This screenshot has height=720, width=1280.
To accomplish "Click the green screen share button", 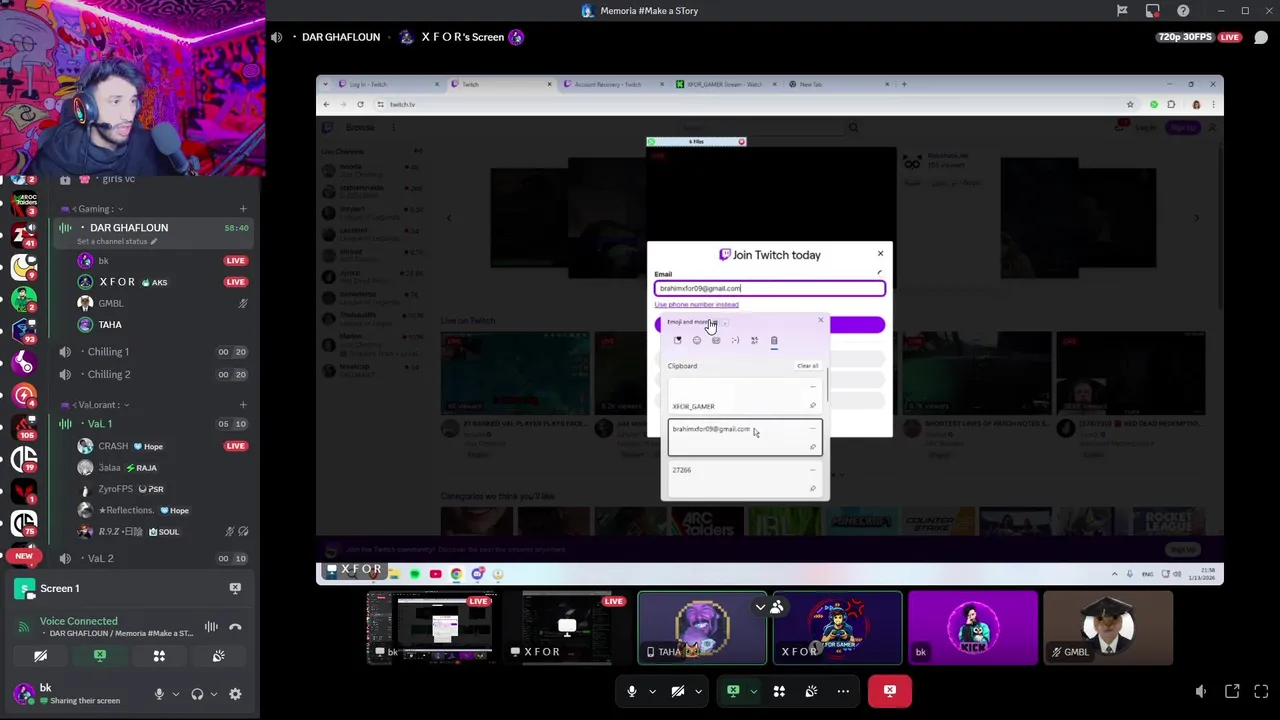I will pos(733,691).
